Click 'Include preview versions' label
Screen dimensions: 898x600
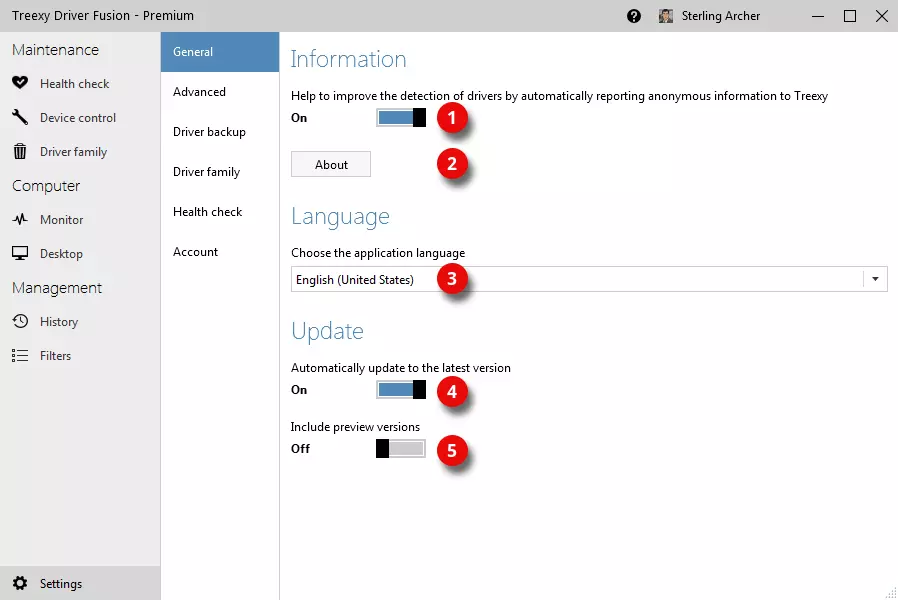[x=355, y=427]
